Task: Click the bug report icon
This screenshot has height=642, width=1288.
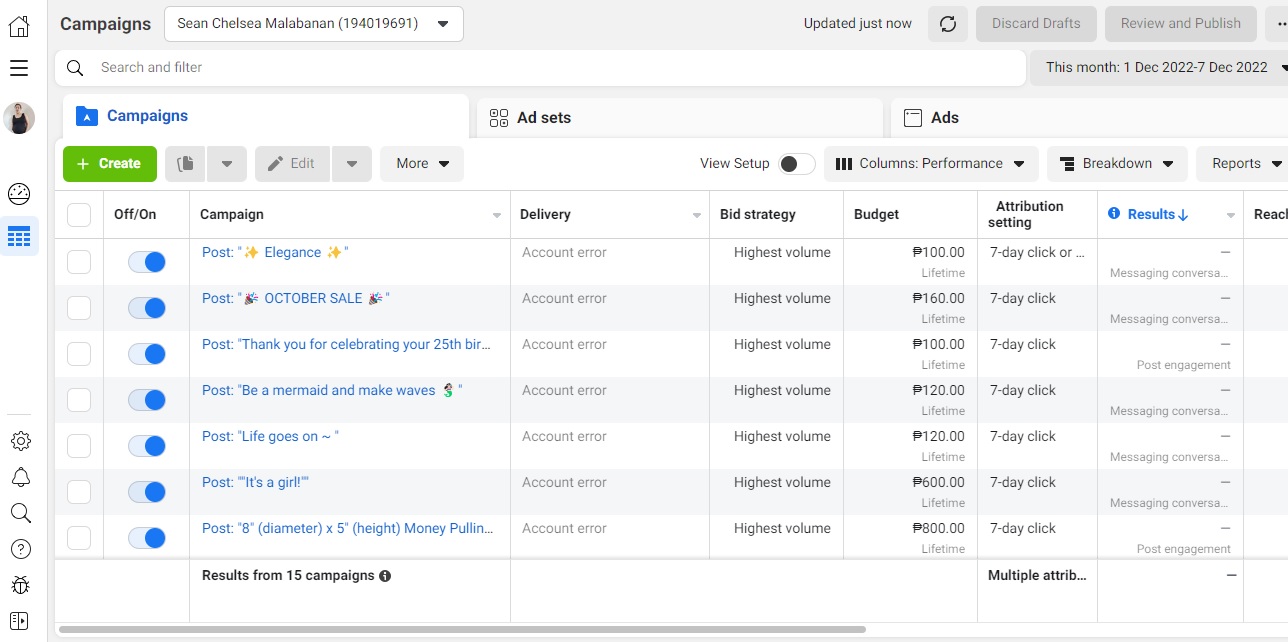Action: [x=20, y=585]
